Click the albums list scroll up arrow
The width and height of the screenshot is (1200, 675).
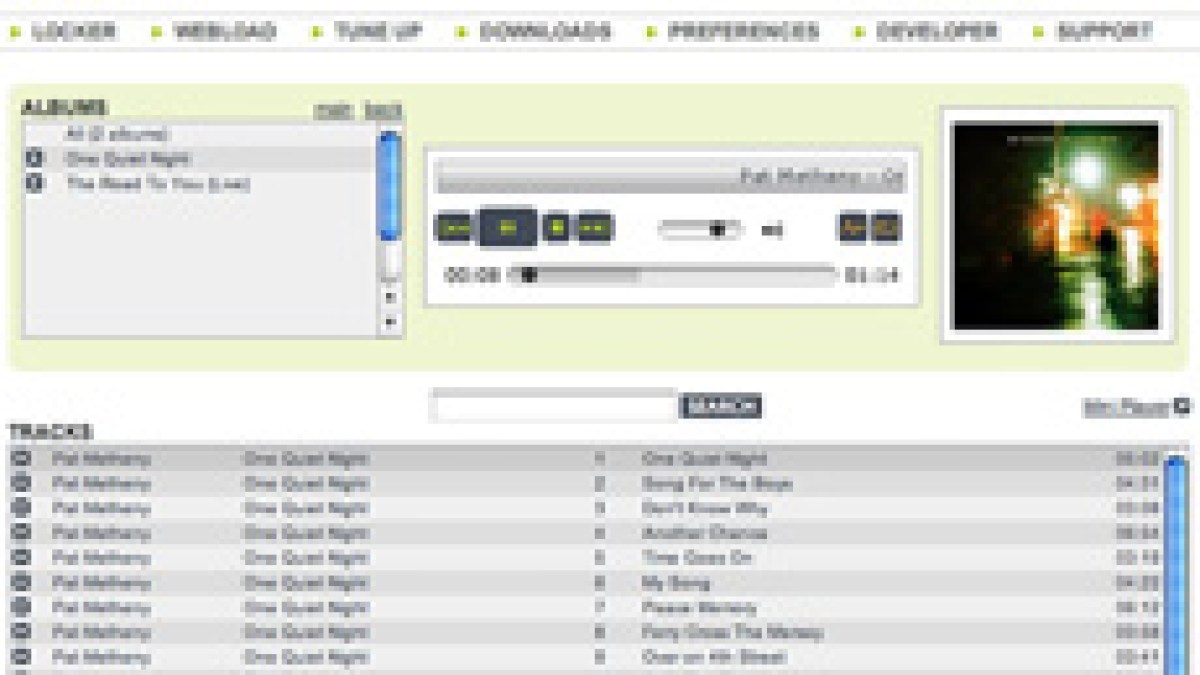click(390, 297)
